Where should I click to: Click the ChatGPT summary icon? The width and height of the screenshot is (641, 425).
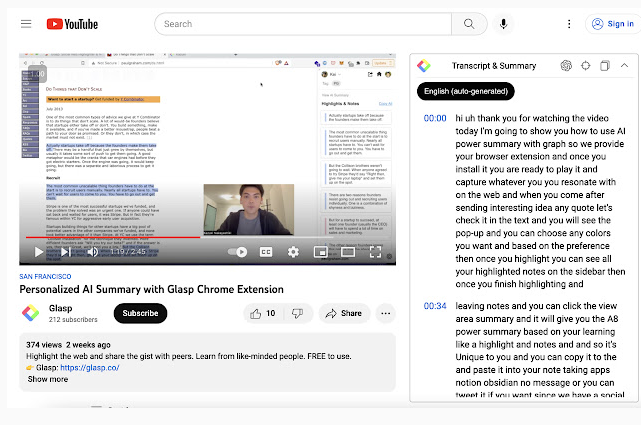[x=566, y=65]
